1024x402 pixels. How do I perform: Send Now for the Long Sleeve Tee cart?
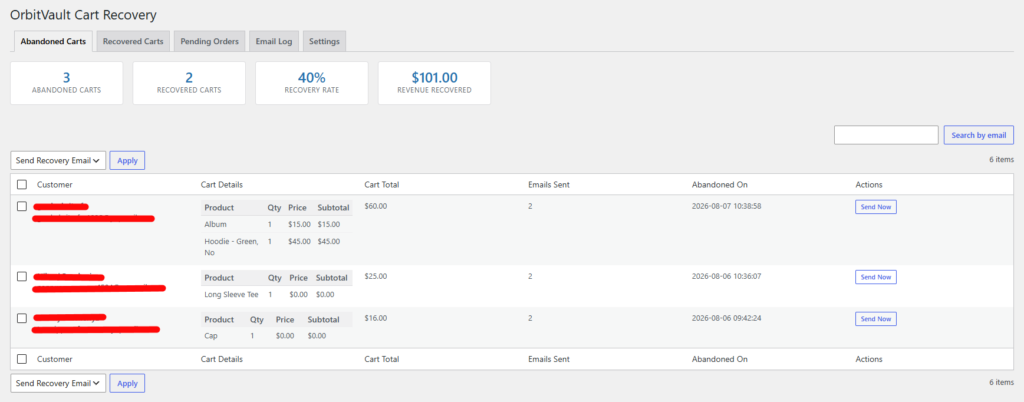point(876,277)
